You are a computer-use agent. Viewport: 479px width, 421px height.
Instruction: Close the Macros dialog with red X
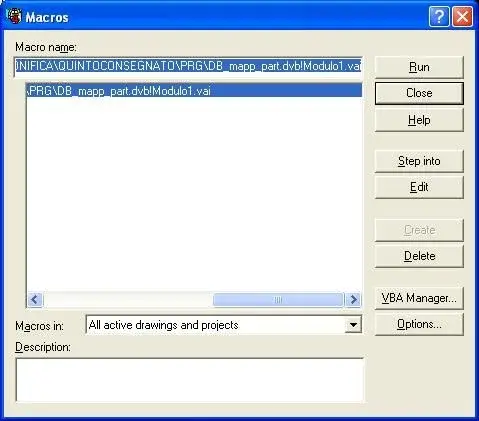[x=462, y=16]
